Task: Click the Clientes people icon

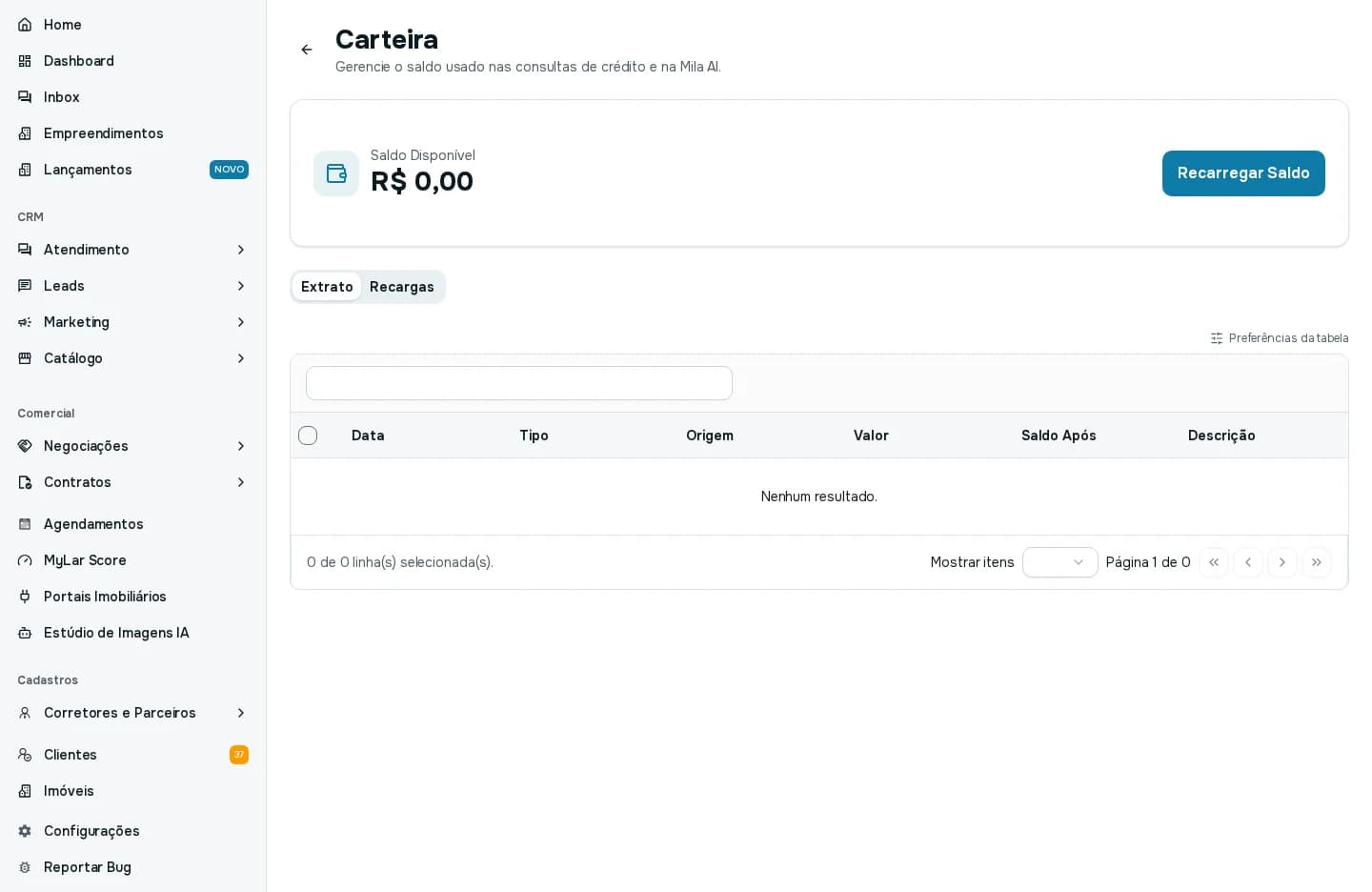Action: (25, 755)
